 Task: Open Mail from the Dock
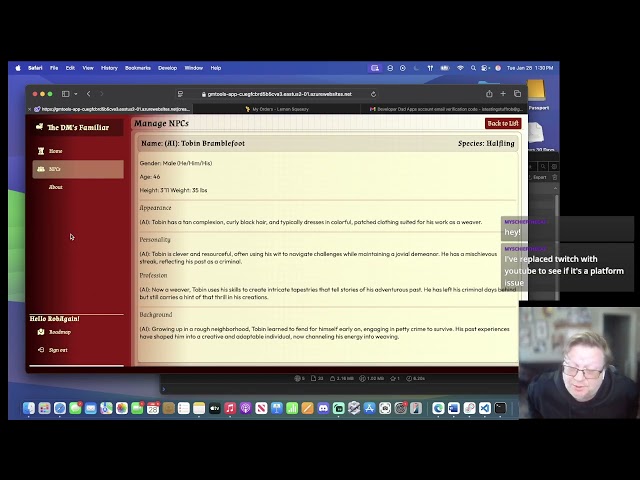(x=91, y=408)
